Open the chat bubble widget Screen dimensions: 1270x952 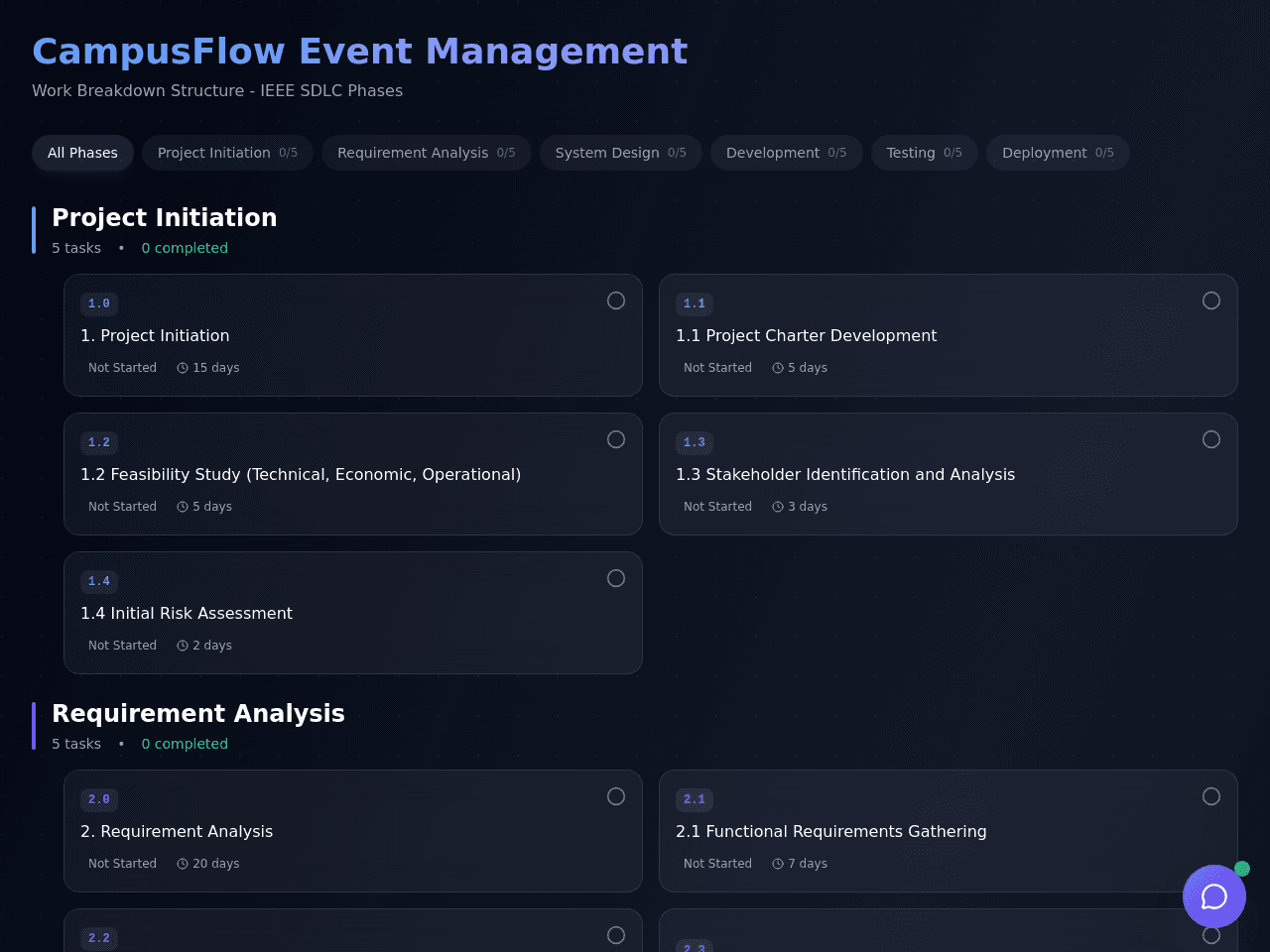click(x=1214, y=896)
